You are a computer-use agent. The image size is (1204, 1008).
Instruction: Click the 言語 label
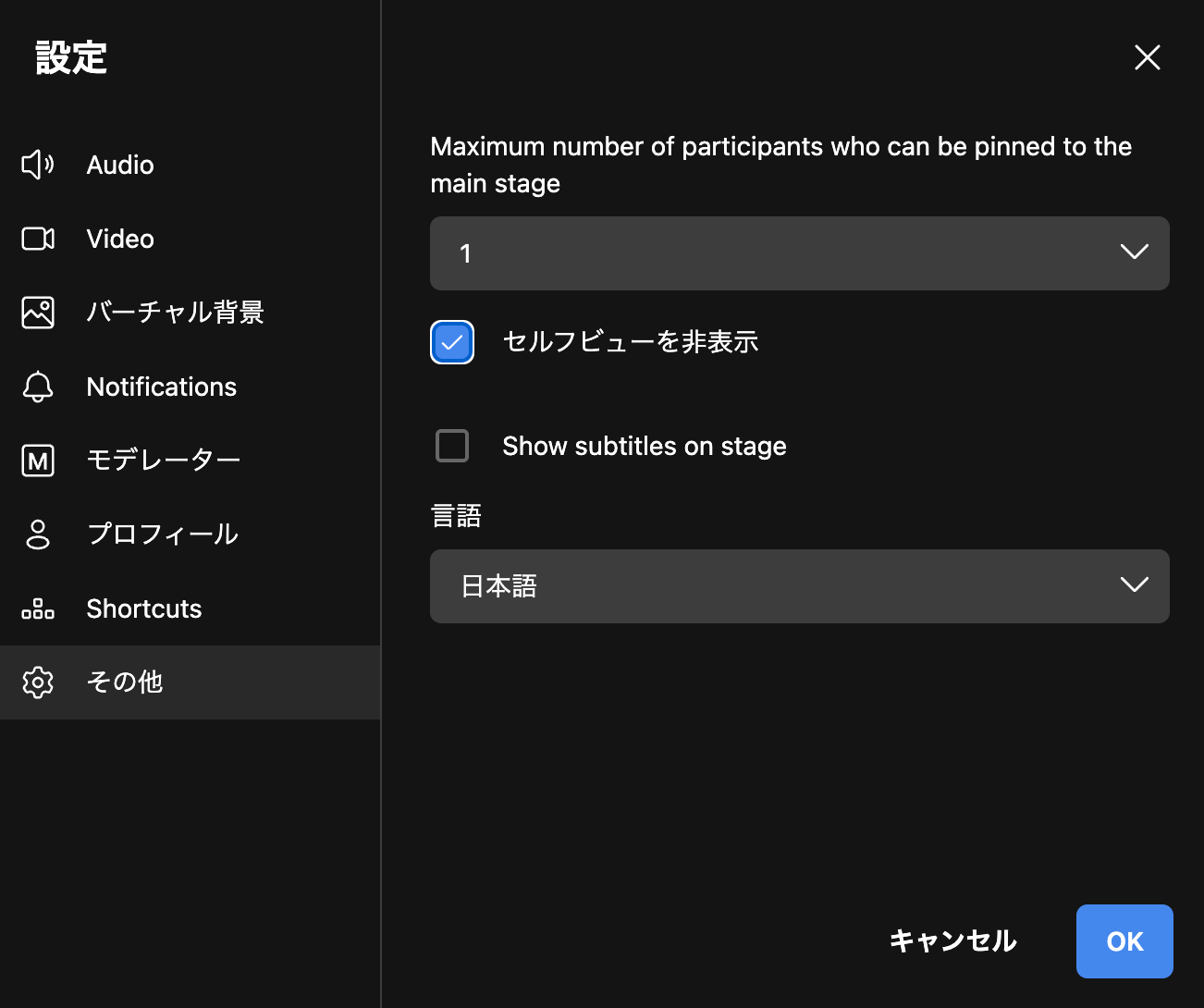[x=456, y=516]
